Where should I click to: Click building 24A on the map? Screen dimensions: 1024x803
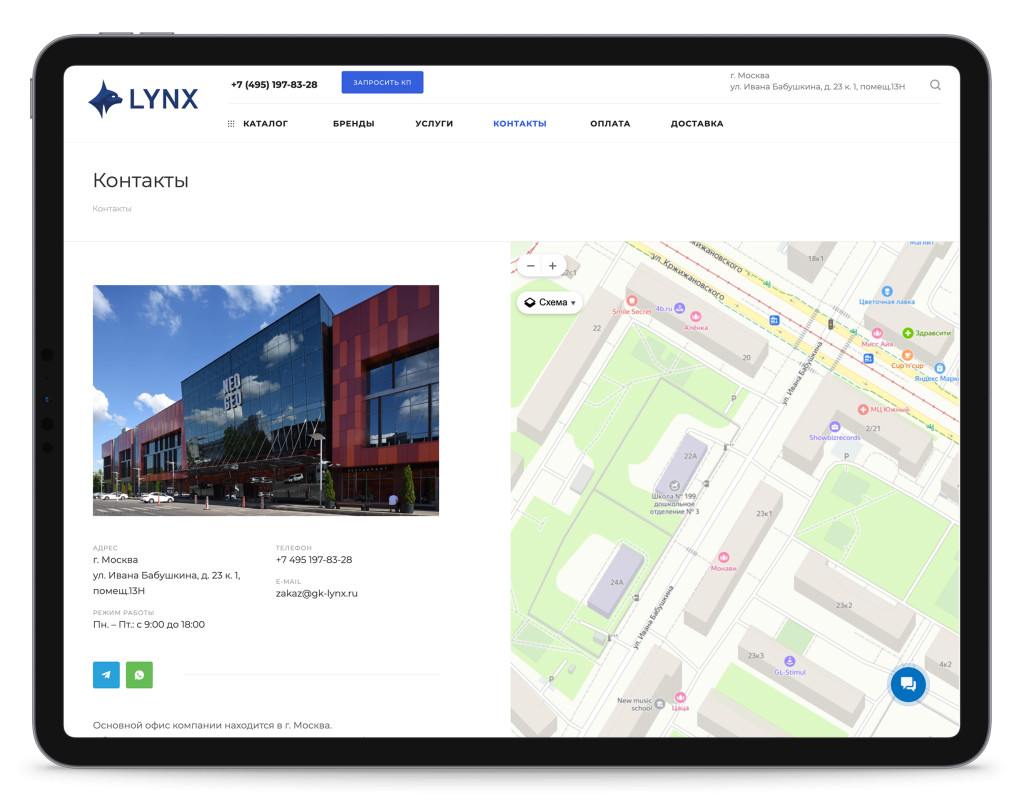(616, 582)
